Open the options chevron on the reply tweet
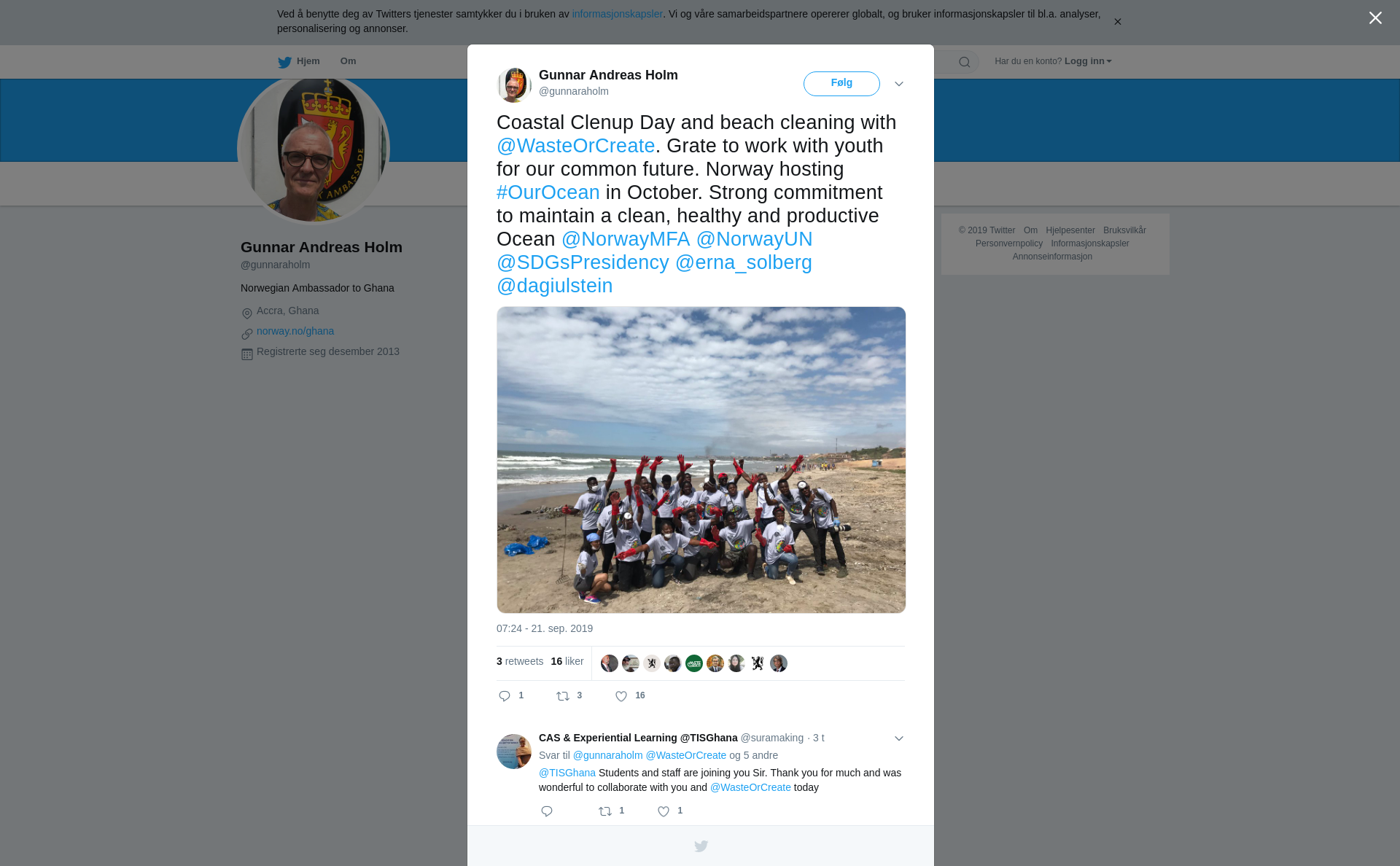The image size is (1400, 866). [899, 738]
